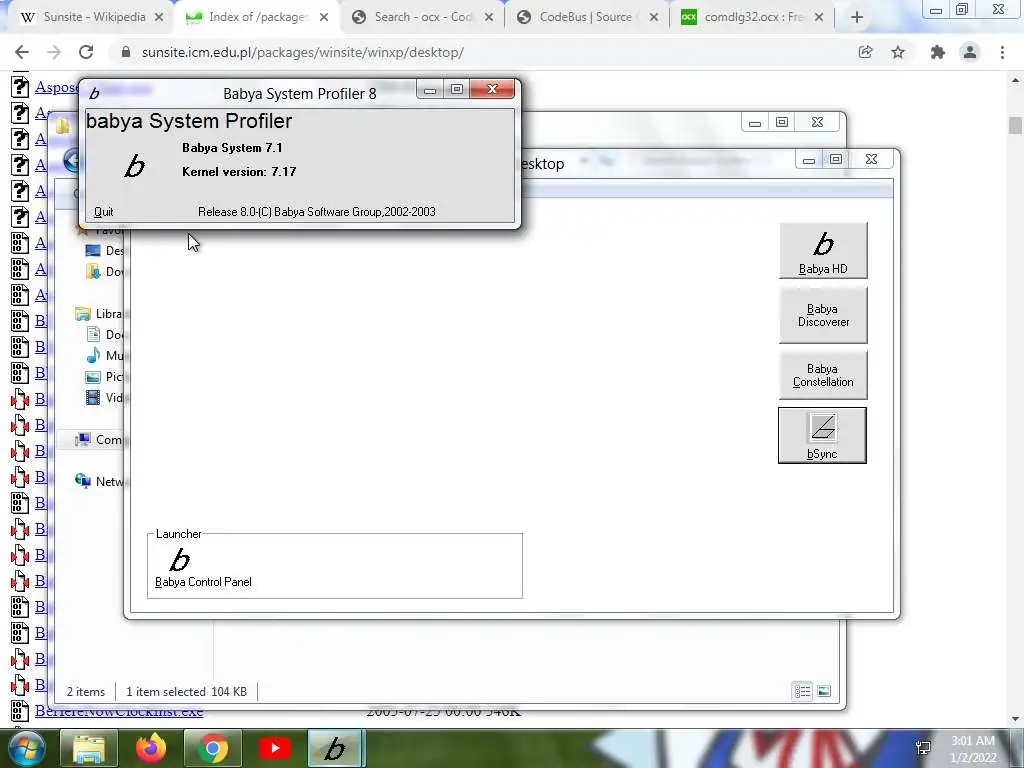Click the large b logo in Profiler
Screen dimensions: 1024x768
pos(135,166)
